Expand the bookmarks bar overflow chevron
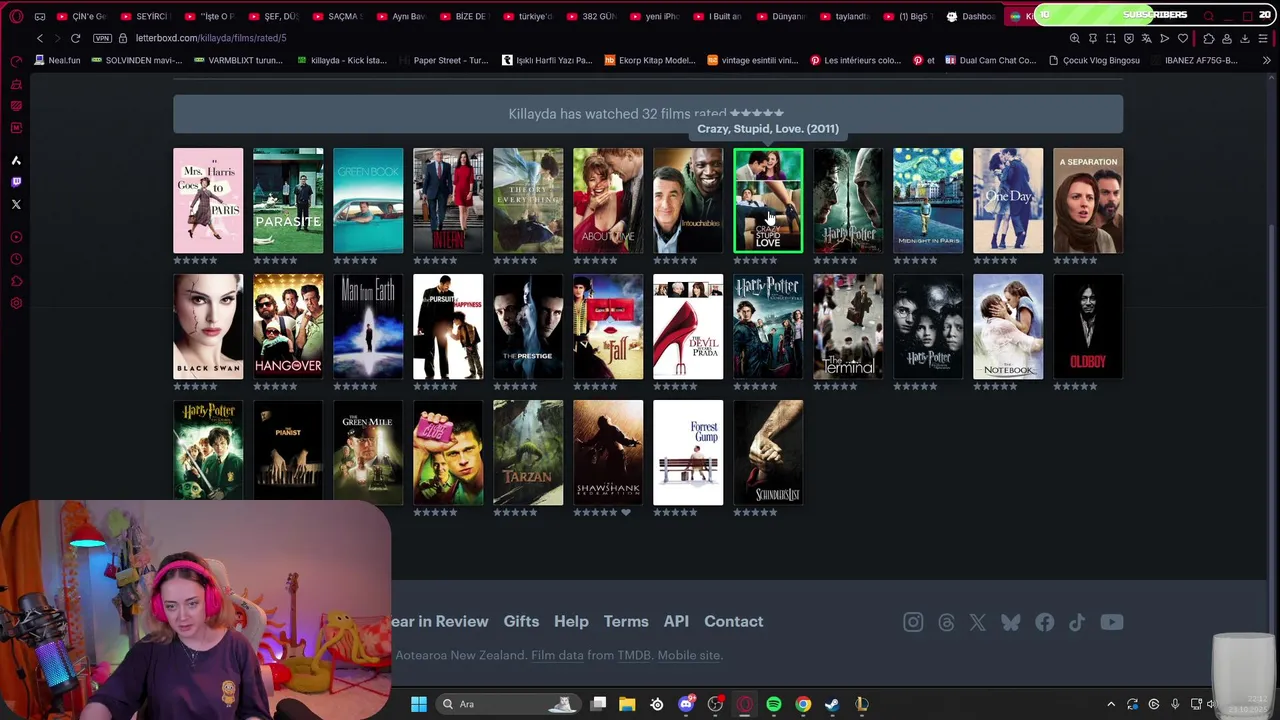The height and width of the screenshot is (720, 1280). point(1266,60)
